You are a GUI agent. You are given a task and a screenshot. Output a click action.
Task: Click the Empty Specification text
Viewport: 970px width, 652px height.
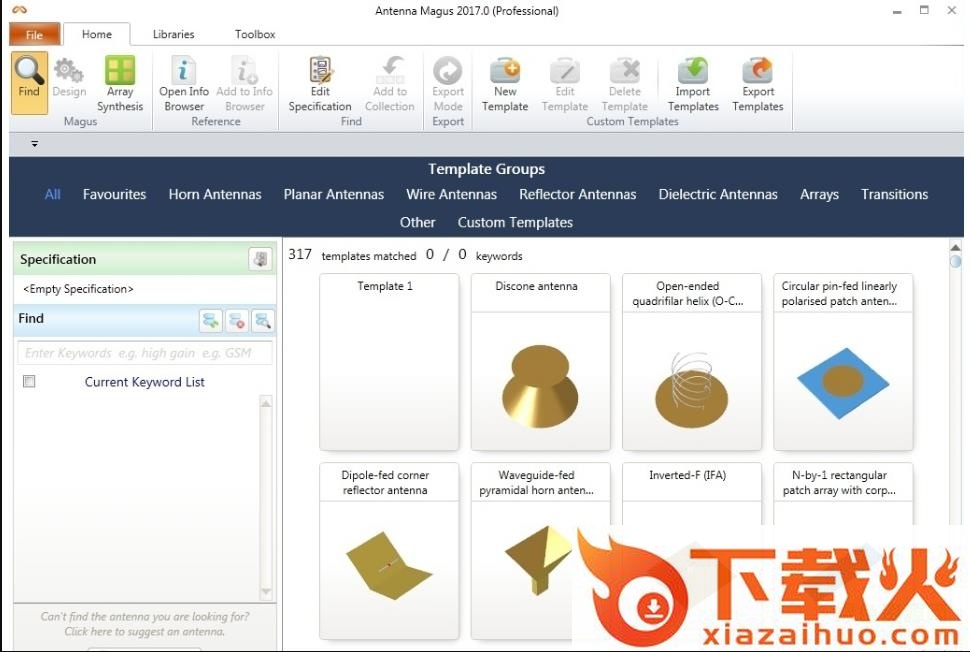coord(78,289)
